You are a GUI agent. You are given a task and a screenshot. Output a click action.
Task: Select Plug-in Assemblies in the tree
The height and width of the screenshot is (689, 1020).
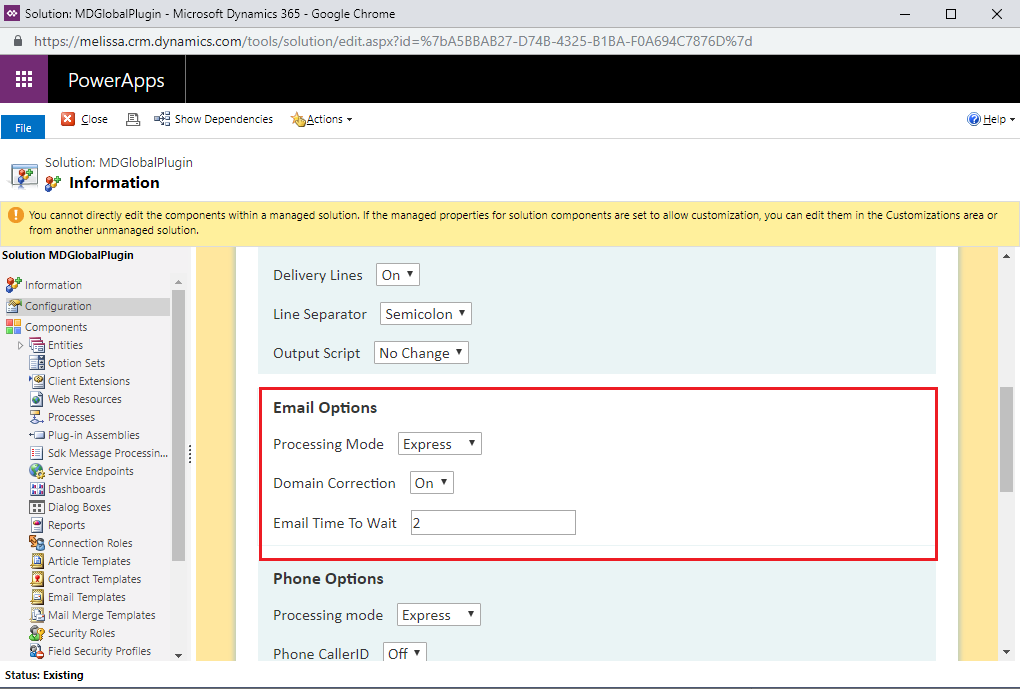94,435
